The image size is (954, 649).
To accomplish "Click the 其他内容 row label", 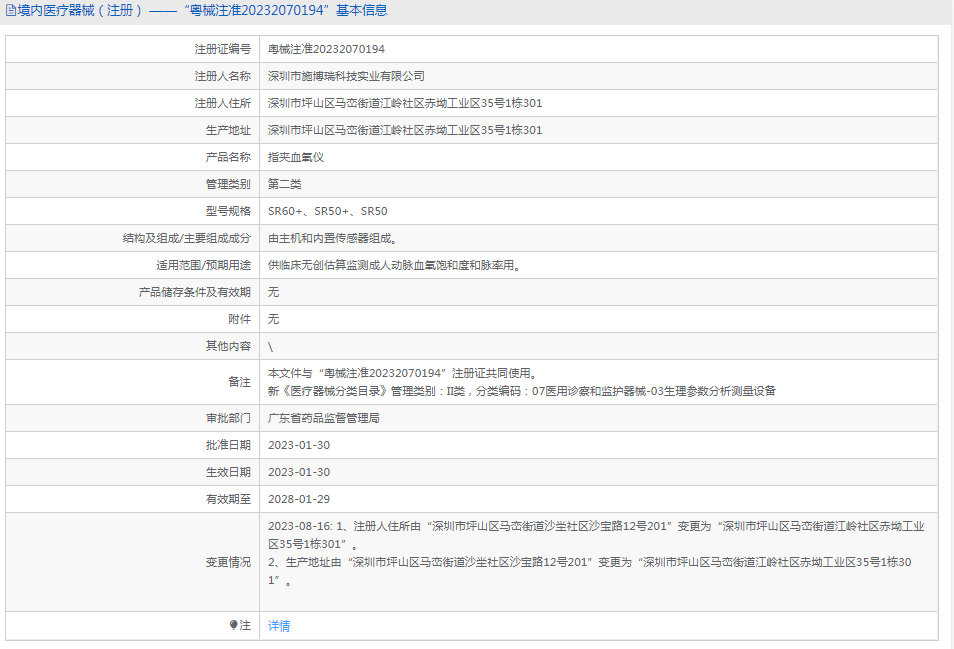I will [x=228, y=346].
